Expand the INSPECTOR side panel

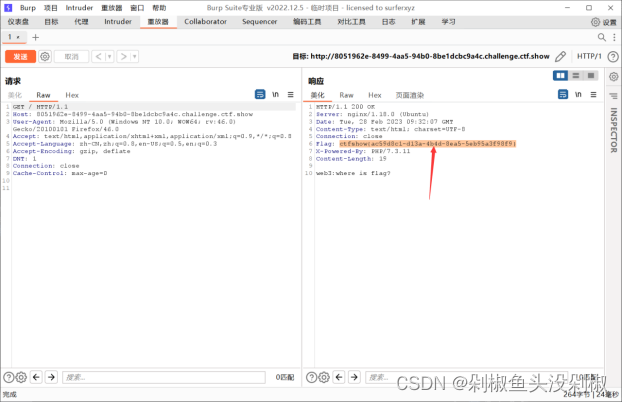pyautogui.click(x=613, y=130)
